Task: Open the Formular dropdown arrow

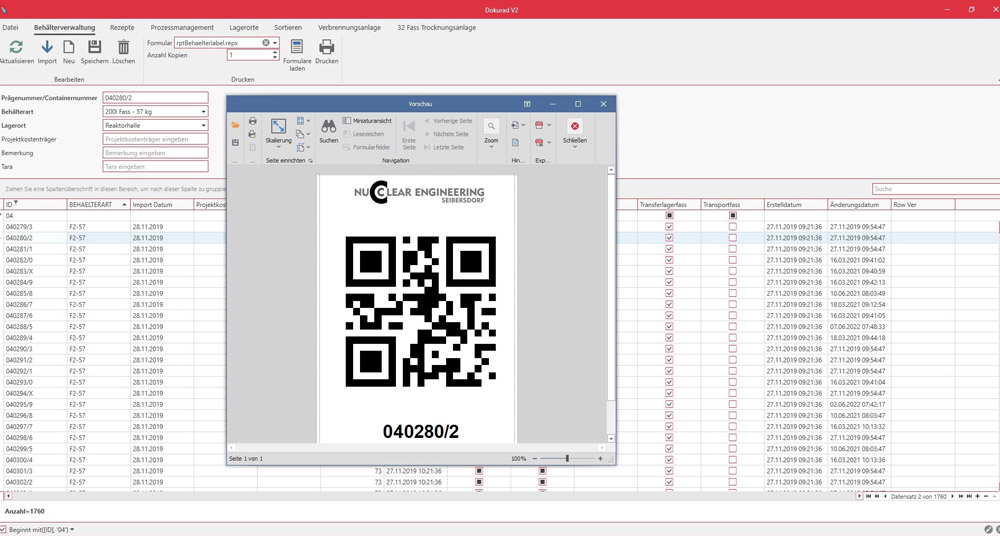Action: point(275,43)
